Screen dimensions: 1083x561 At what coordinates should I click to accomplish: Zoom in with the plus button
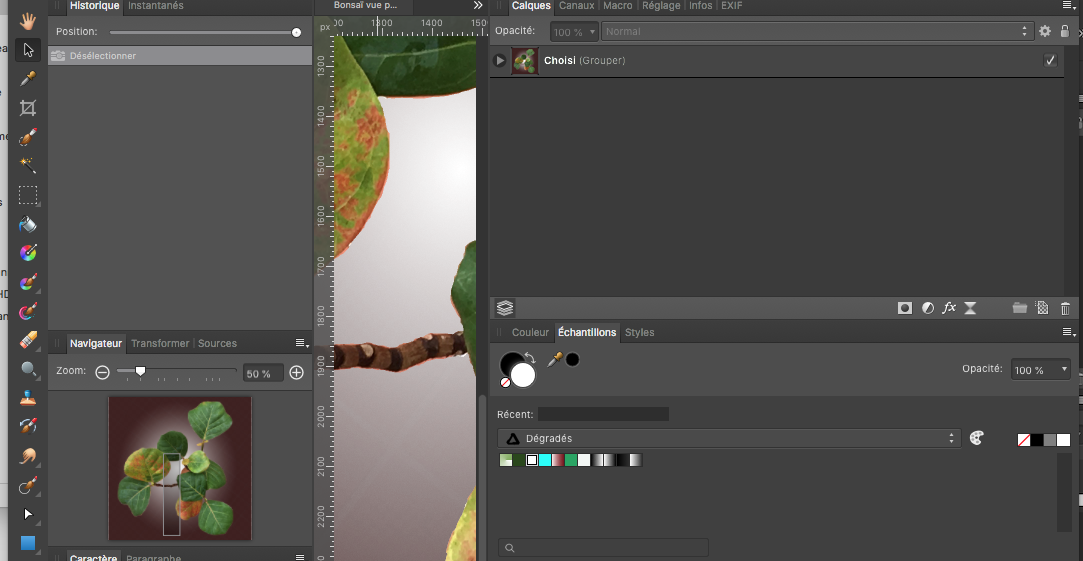pos(296,373)
